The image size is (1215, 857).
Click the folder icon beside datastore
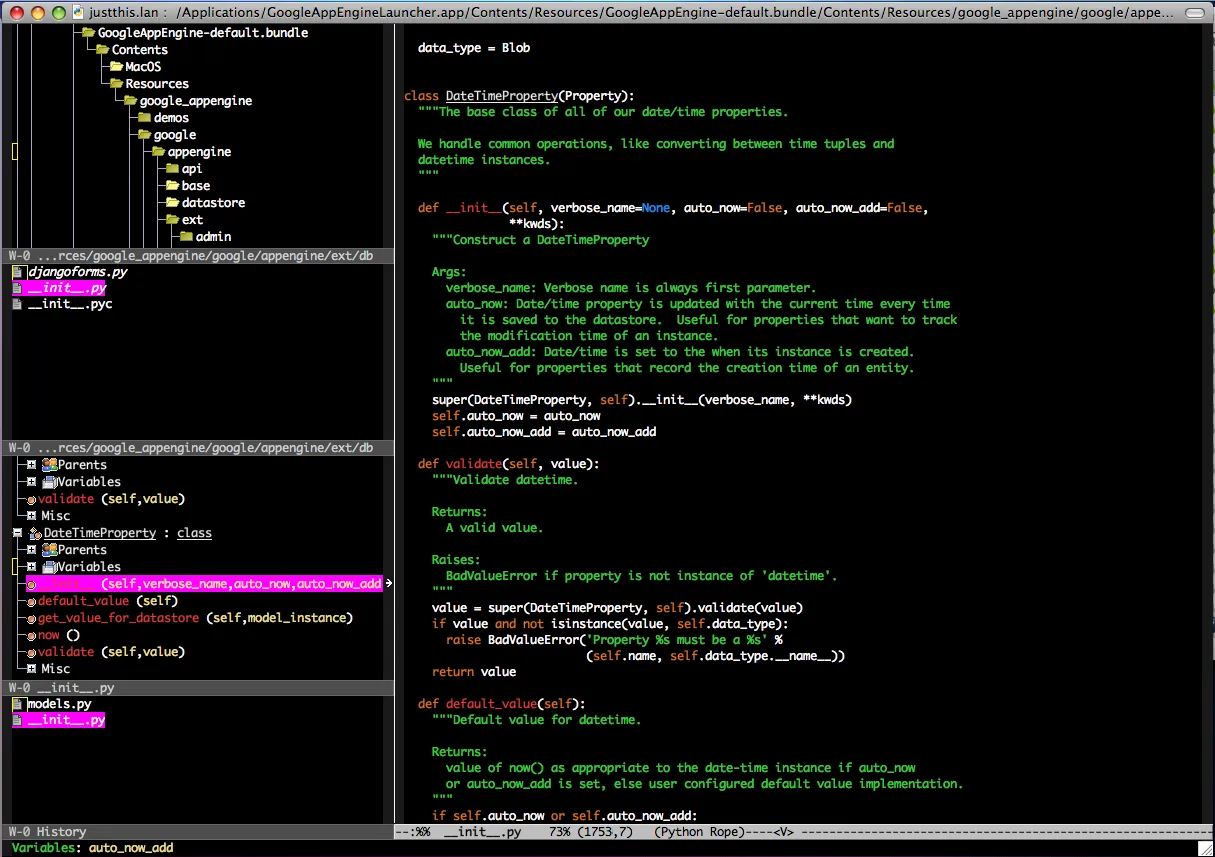[x=173, y=203]
